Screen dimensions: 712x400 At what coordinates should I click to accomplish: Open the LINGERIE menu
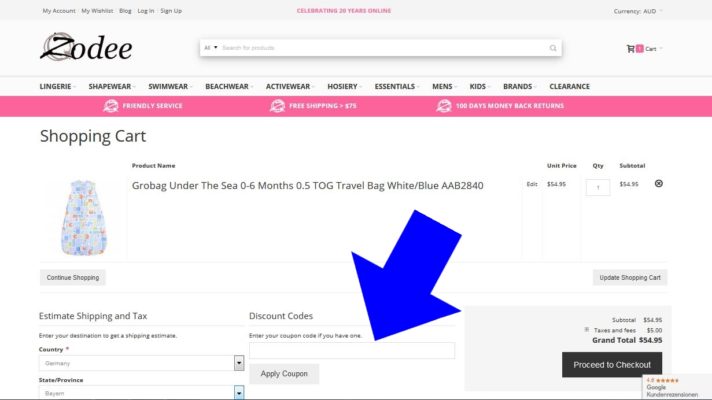click(57, 86)
